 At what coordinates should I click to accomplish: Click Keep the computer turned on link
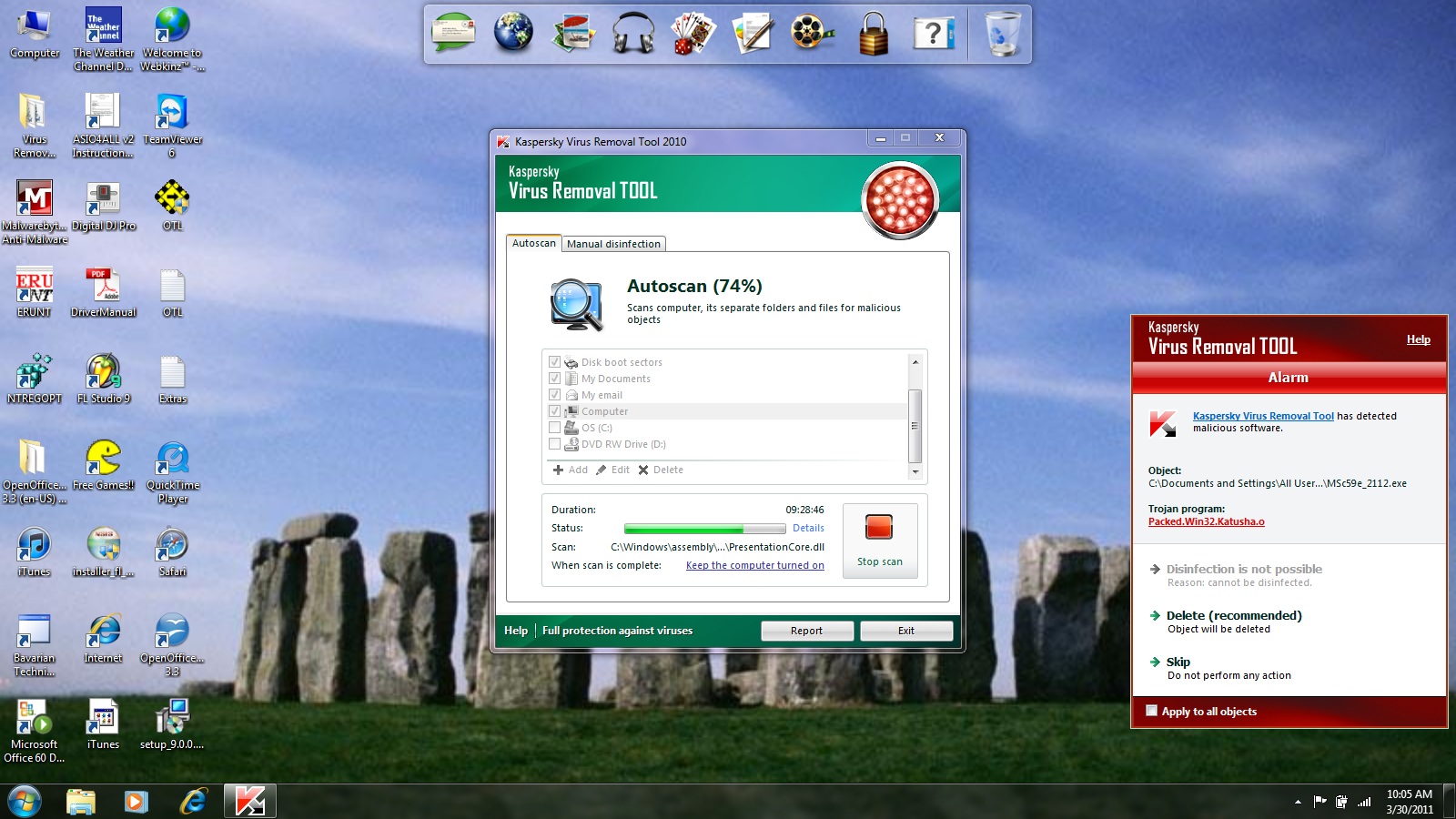(755, 565)
